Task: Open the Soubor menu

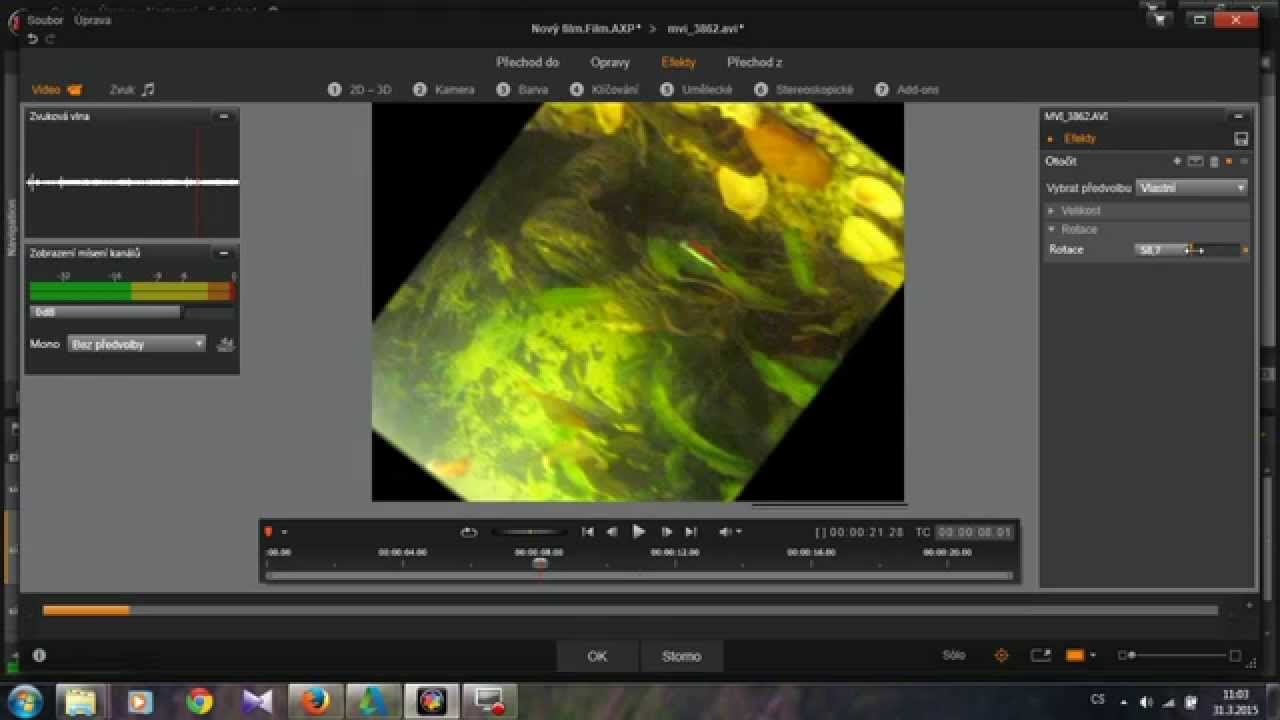Action: pos(46,20)
